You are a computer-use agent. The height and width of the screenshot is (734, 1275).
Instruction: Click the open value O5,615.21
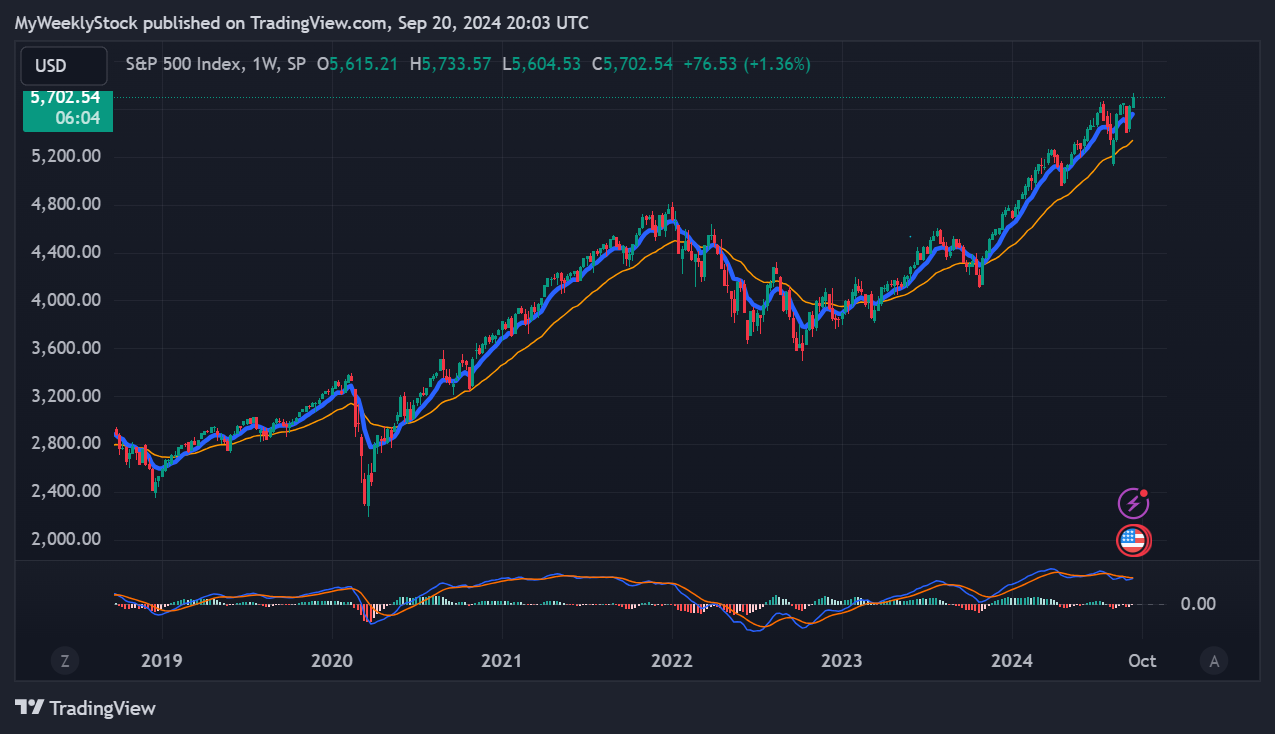click(x=357, y=64)
